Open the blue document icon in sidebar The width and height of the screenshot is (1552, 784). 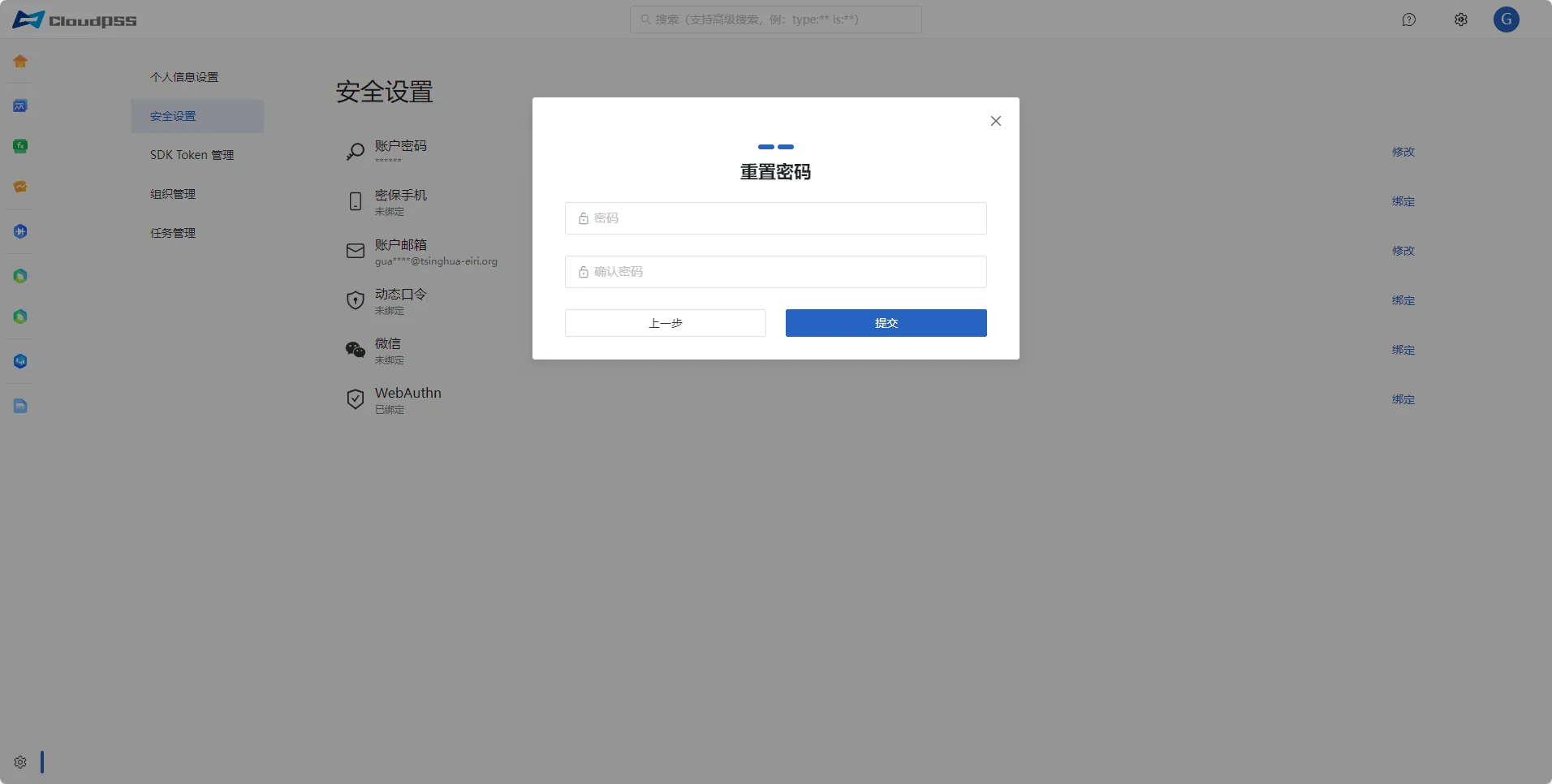click(20, 406)
